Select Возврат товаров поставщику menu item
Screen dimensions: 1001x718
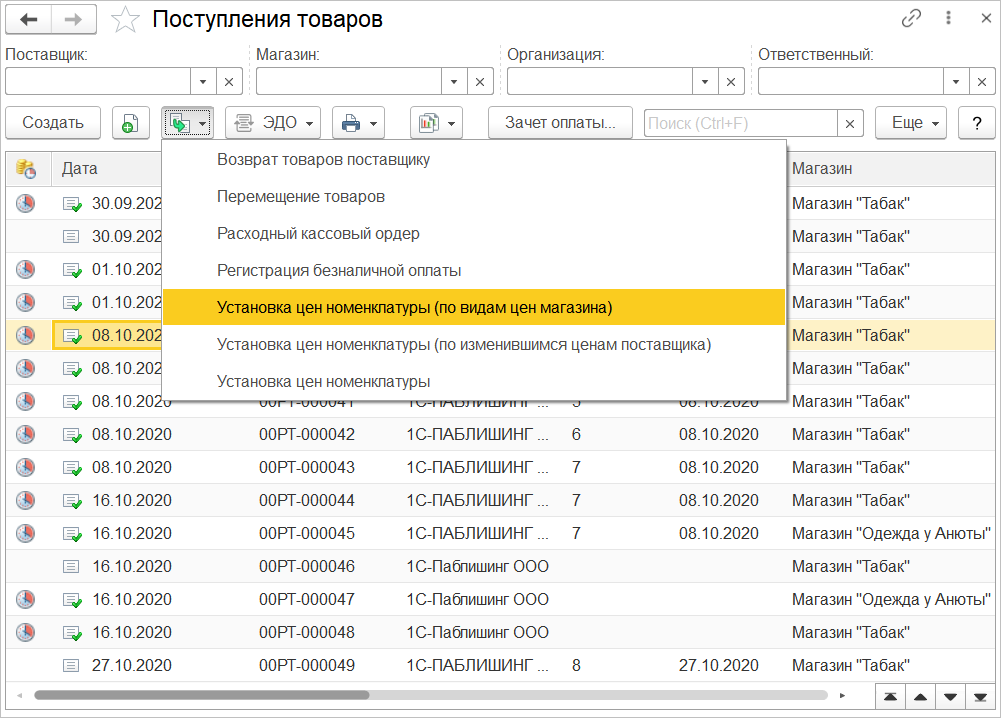(x=323, y=159)
